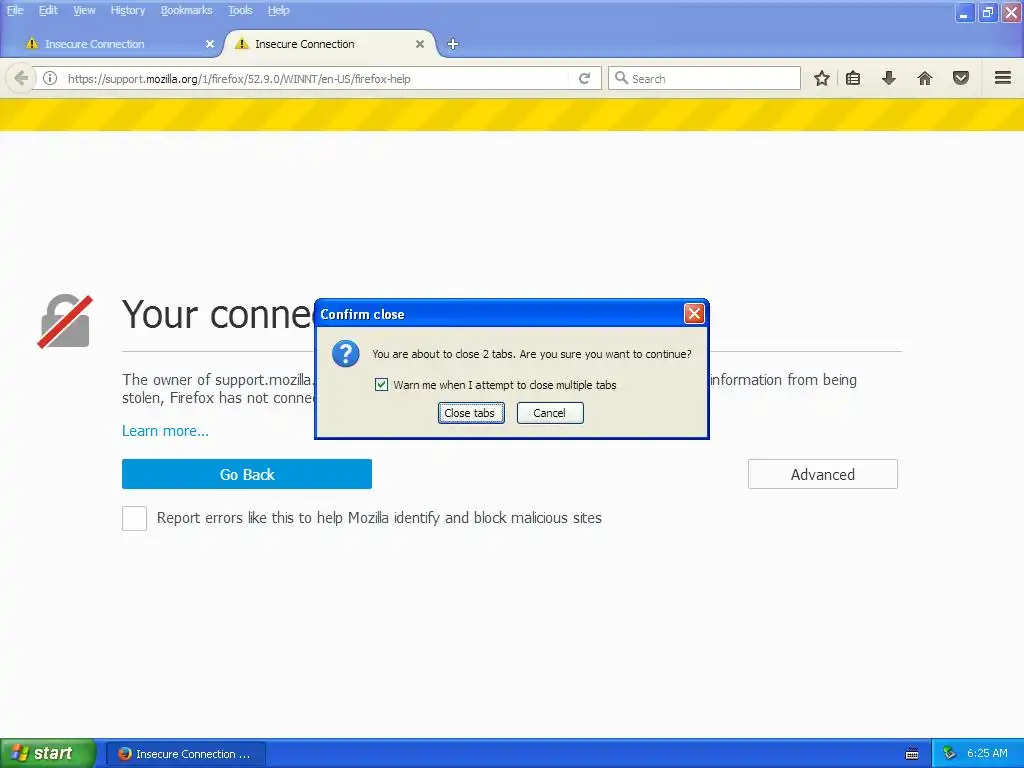This screenshot has width=1024, height=768.
Task: Restore down the Firefox window
Action: (987, 12)
